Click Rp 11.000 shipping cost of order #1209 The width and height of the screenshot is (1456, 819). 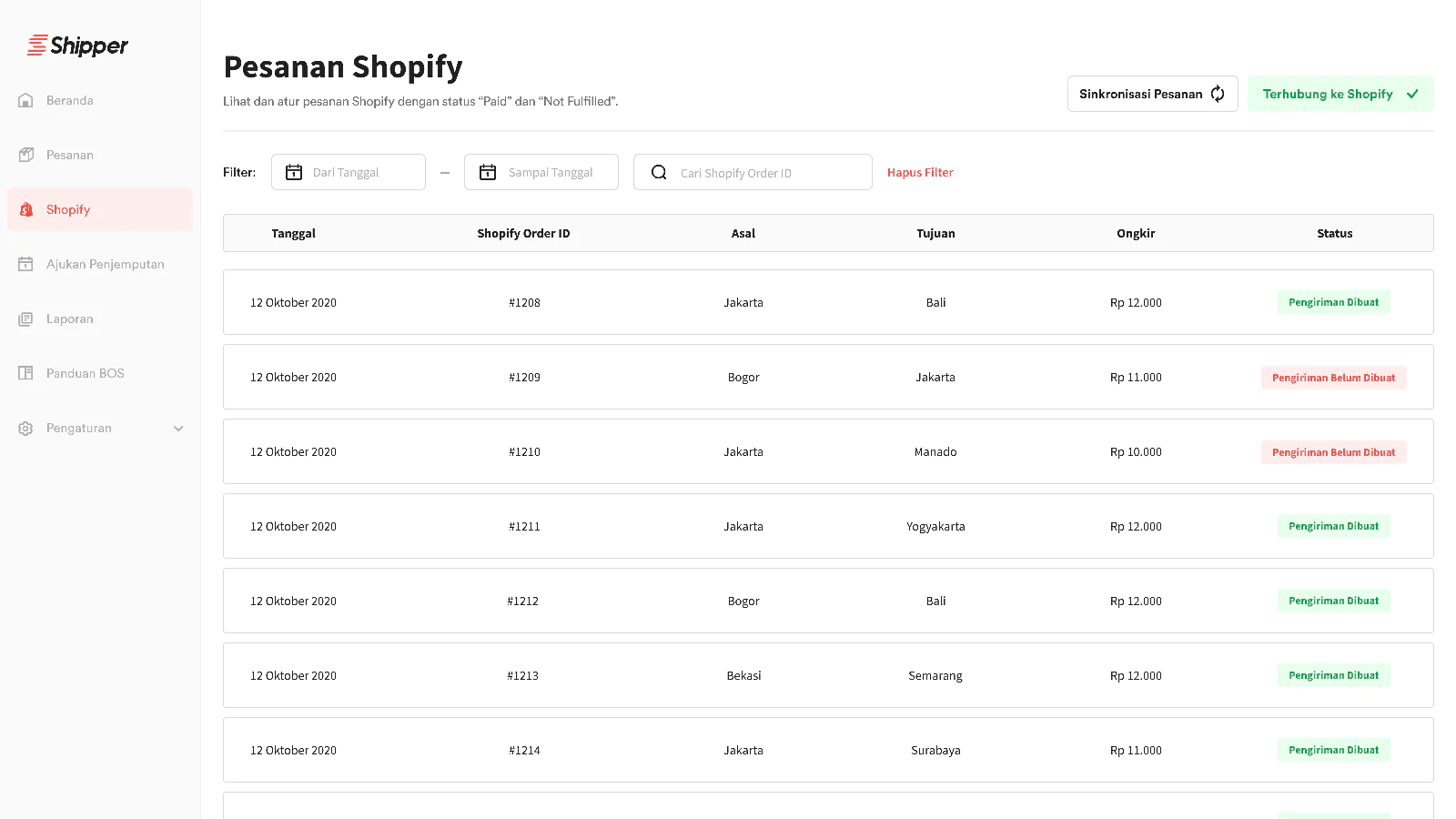(x=1136, y=377)
